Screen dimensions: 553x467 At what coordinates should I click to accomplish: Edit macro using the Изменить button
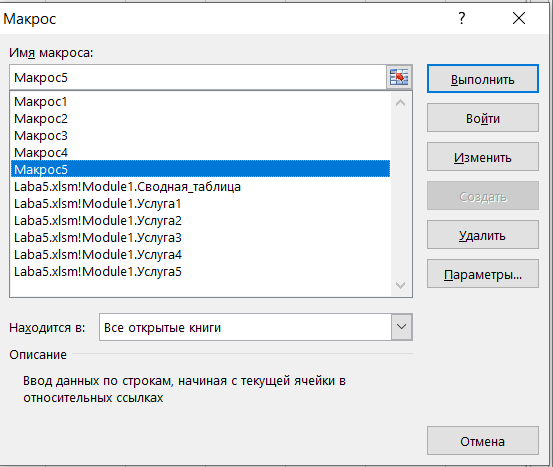[483, 157]
